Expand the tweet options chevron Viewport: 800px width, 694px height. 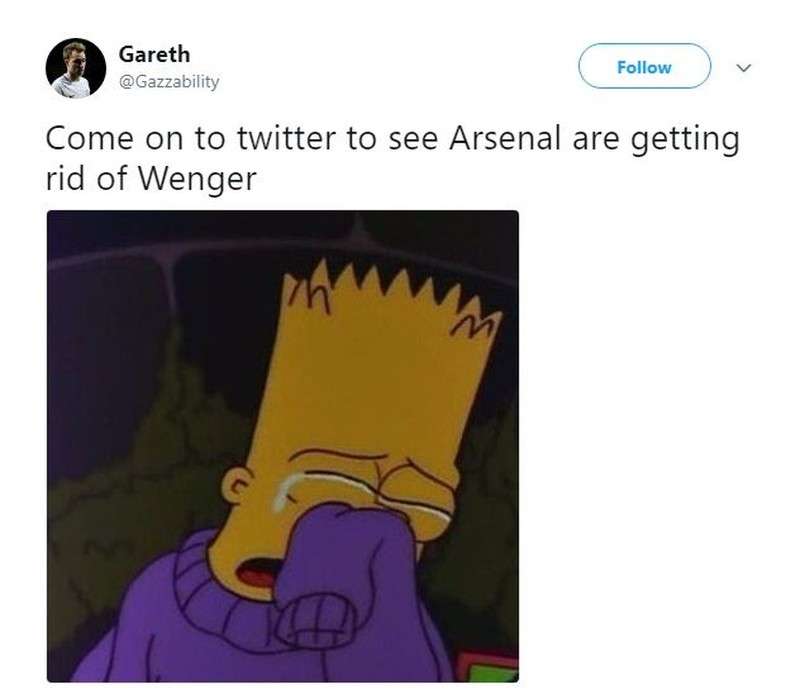pyautogui.click(x=742, y=67)
